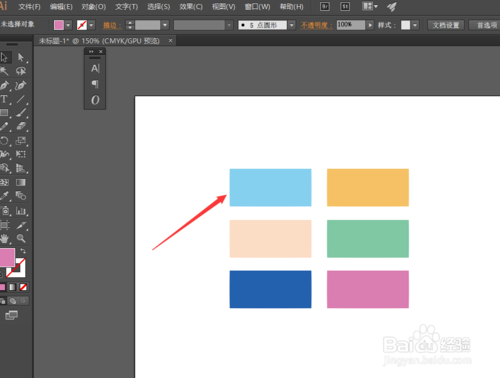This screenshot has width=500, height=378.
Task: Collapse the floating type panel dock
Action: pyautogui.click(x=91, y=52)
